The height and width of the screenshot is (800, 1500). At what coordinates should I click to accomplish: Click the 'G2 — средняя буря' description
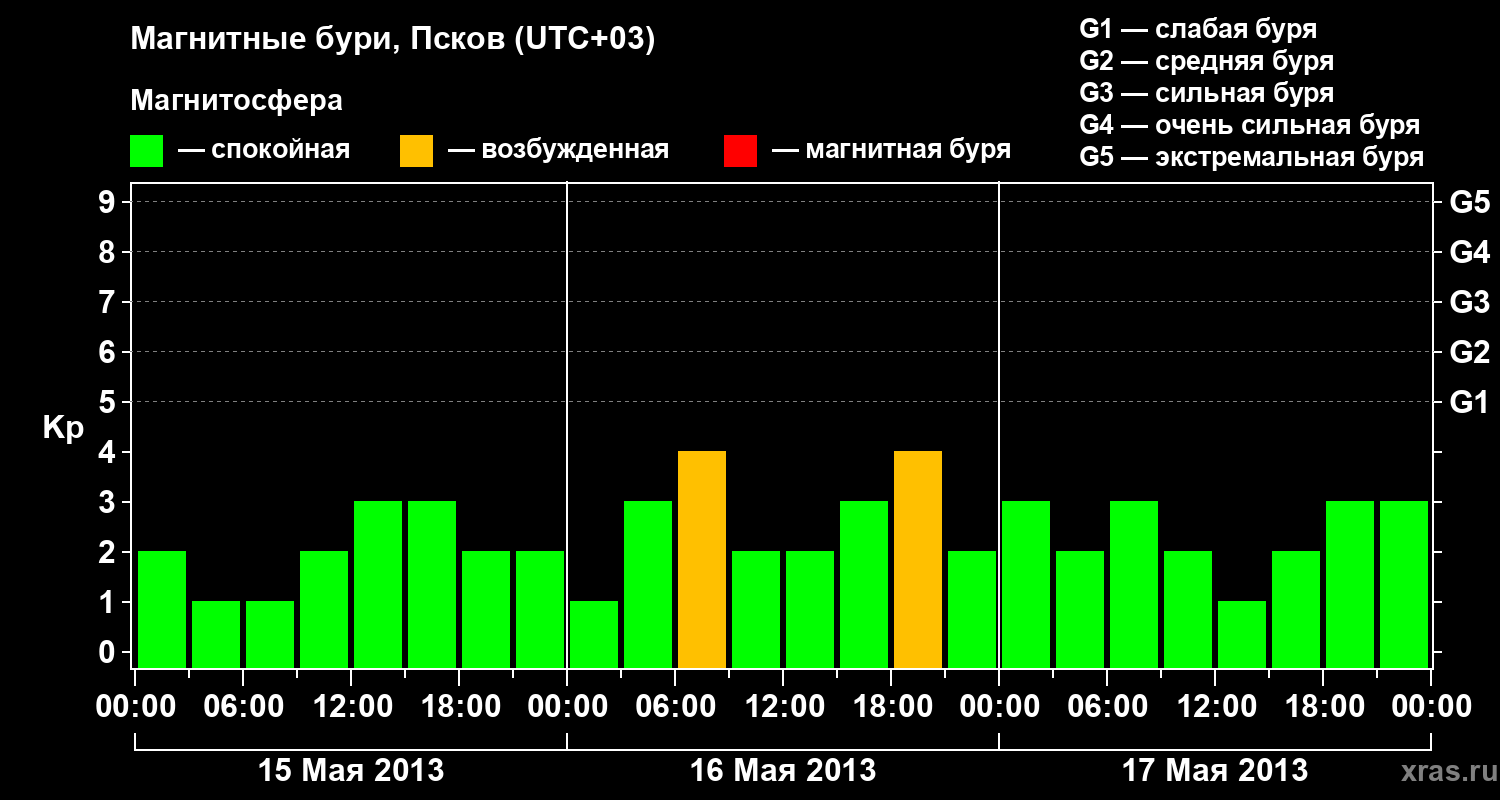(x=1207, y=61)
